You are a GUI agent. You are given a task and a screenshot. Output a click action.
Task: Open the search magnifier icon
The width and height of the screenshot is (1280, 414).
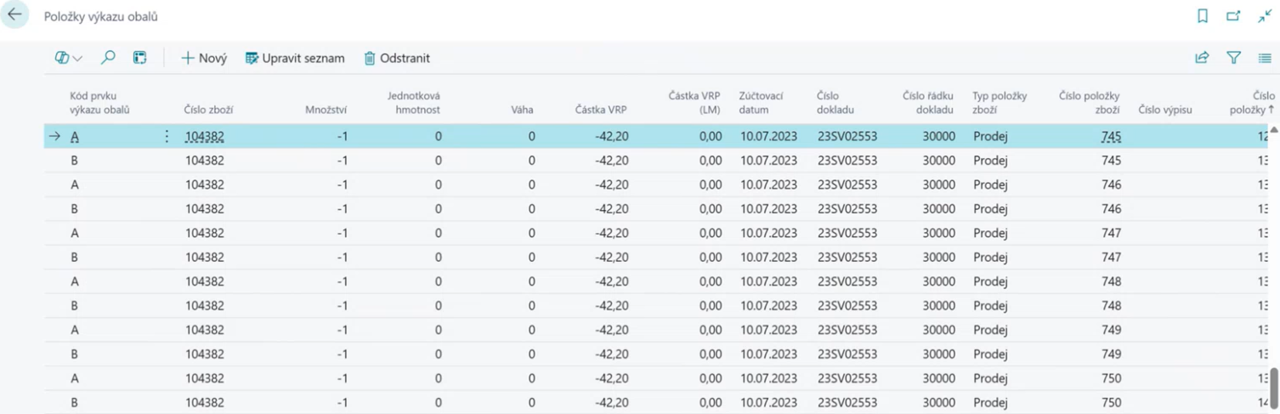[x=108, y=58]
